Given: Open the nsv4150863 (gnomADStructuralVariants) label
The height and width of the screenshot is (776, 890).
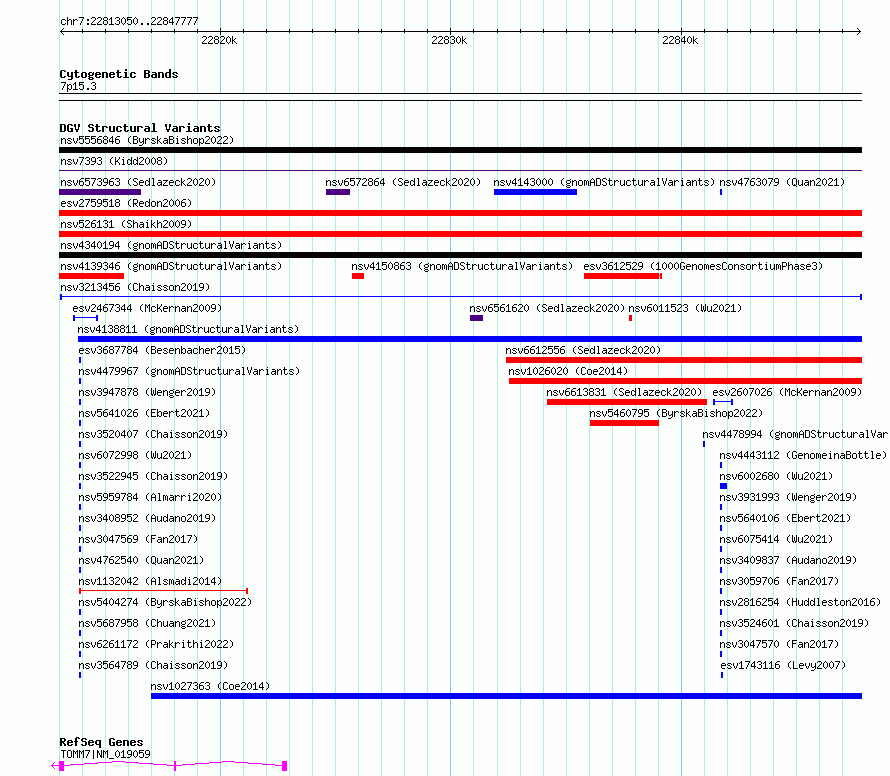Looking at the screenshot, I should 462,266.
